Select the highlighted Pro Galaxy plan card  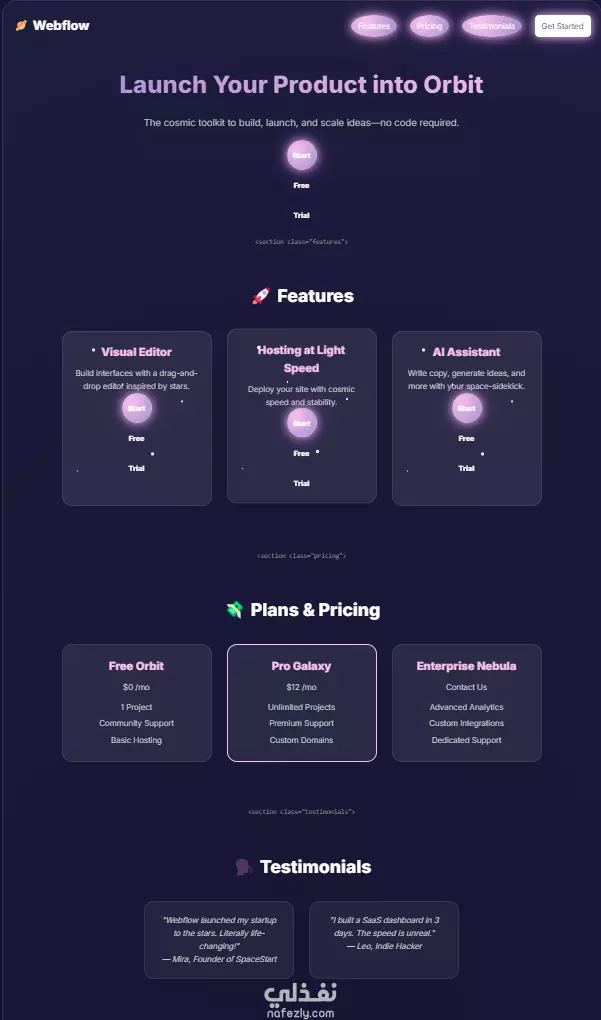tap(302, 703)
